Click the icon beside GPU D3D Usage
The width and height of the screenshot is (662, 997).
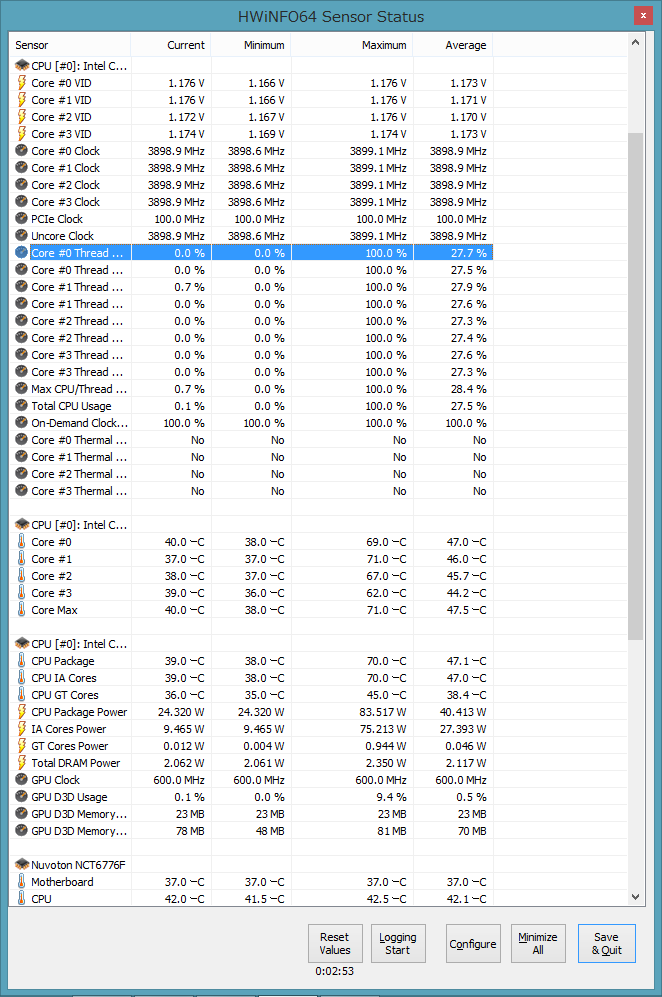pos(22,797)
